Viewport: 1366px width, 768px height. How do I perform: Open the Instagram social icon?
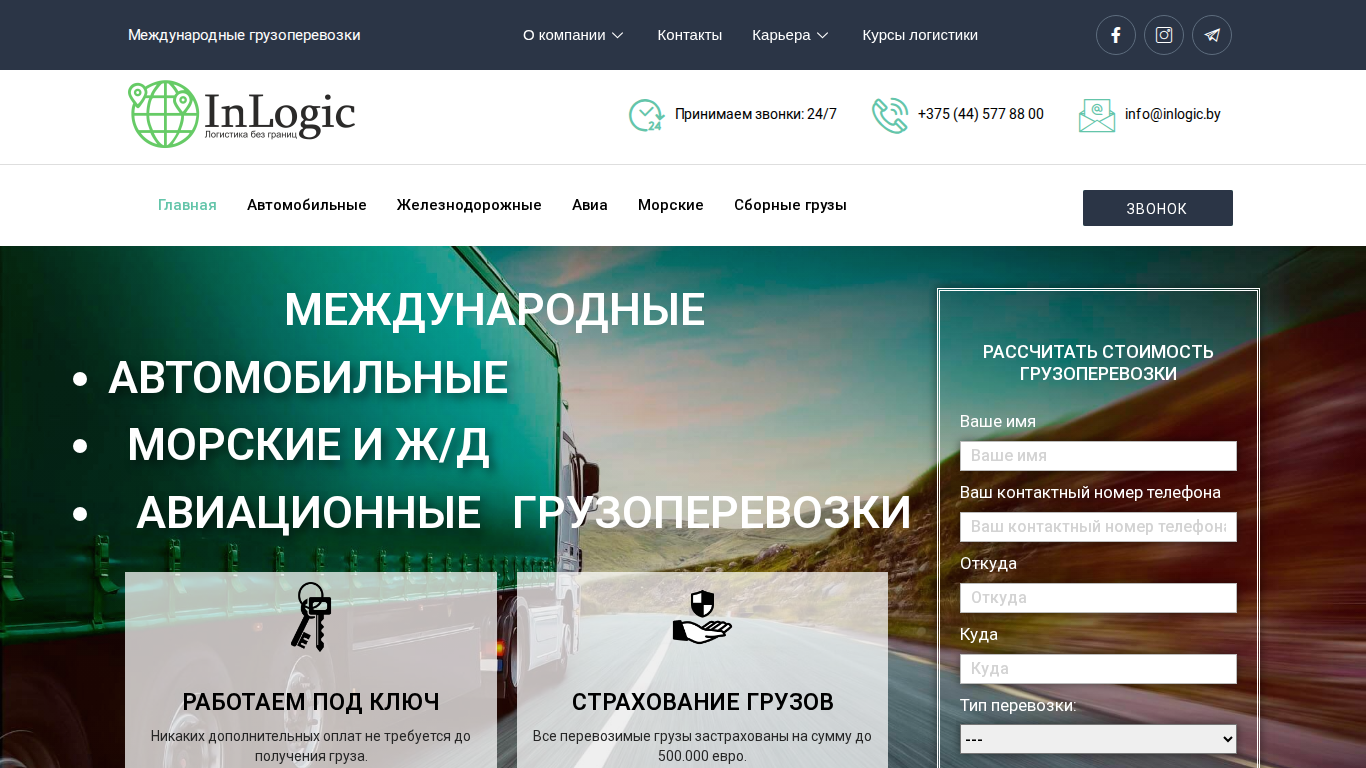(x=1164, y=35)
